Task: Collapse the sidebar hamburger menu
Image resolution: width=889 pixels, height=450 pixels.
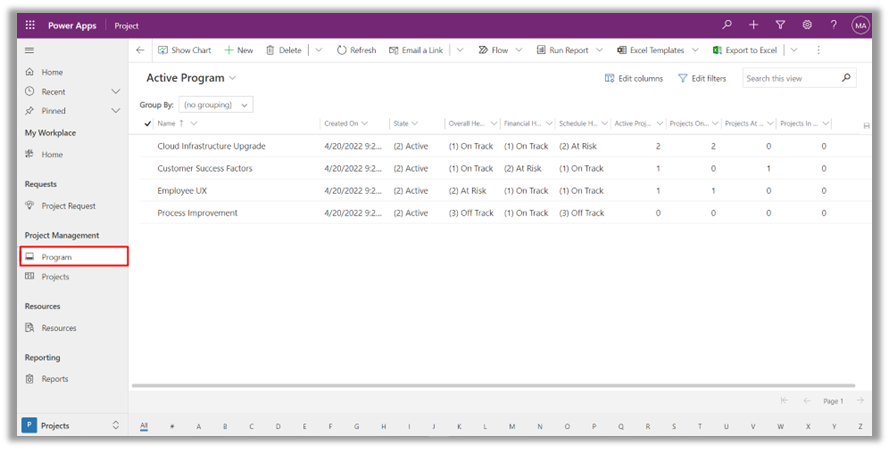Action: point(29,50)
